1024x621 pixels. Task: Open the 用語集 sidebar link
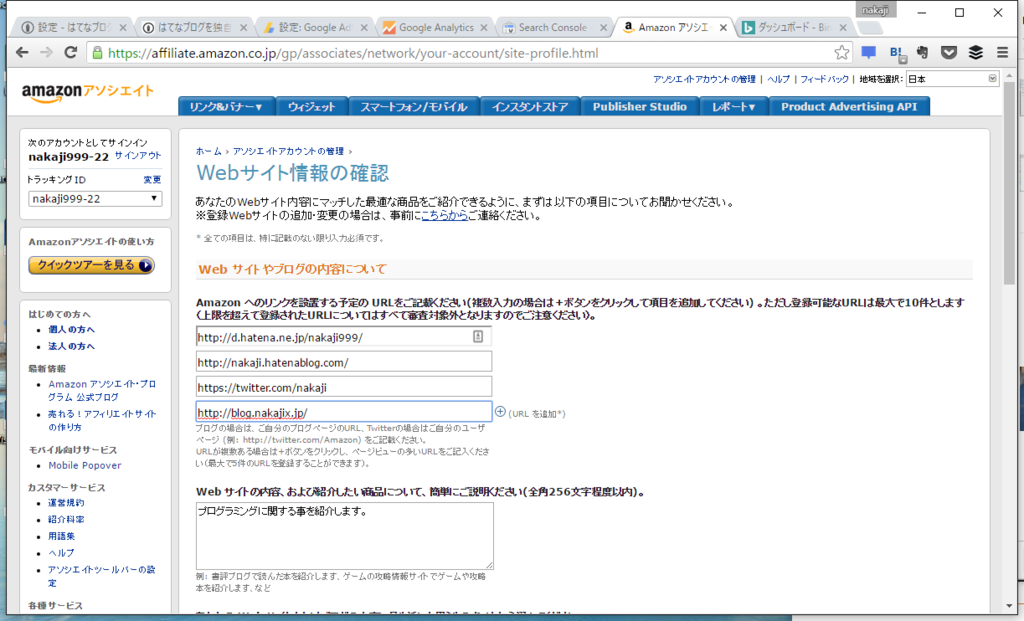[x=61, y=536]
